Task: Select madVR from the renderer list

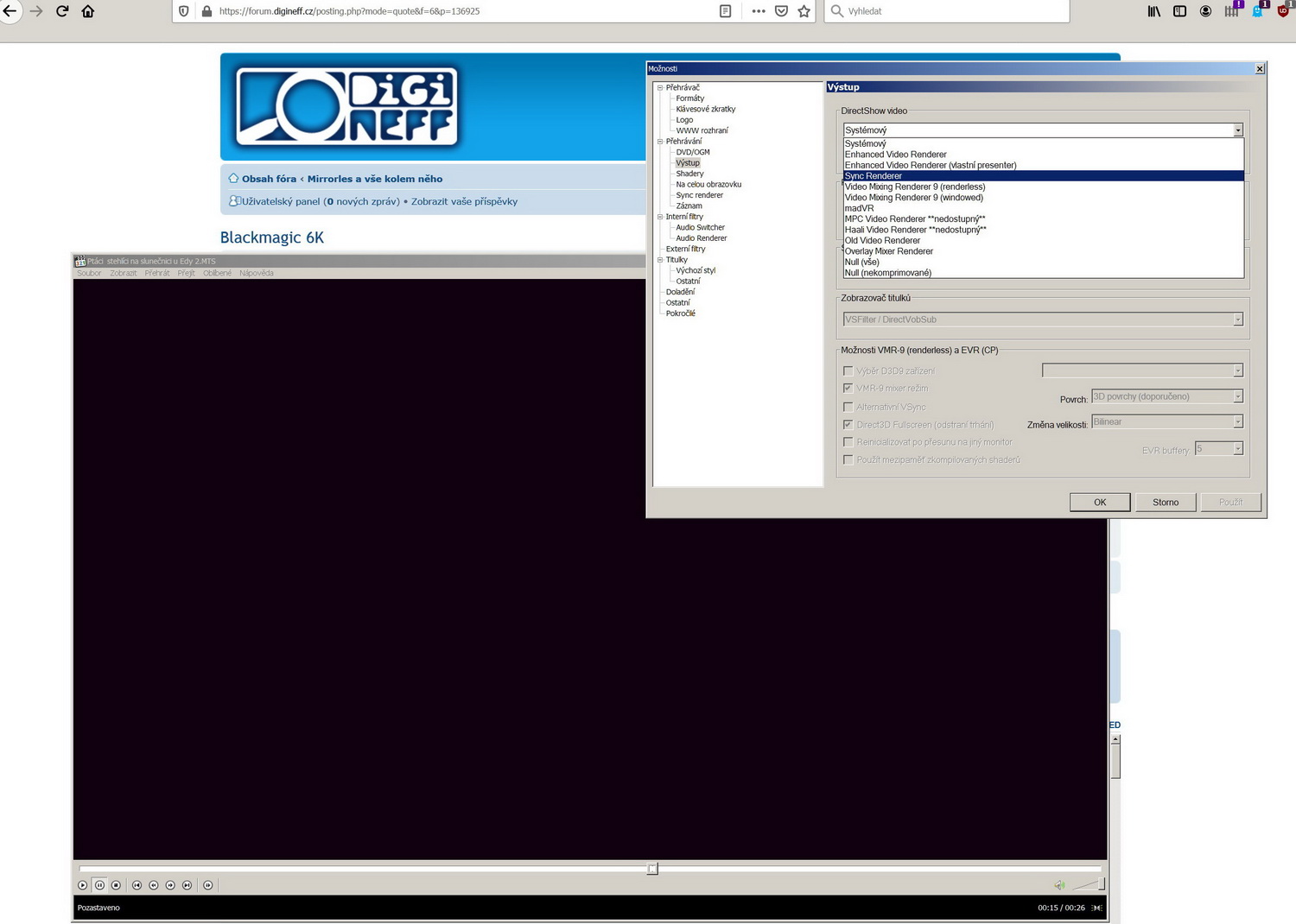Action: coord(860,208)
